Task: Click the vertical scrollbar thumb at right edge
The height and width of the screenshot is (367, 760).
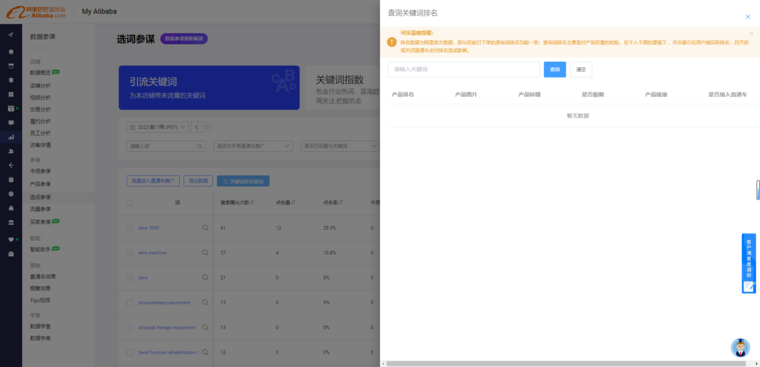Action: click(758, 190)
